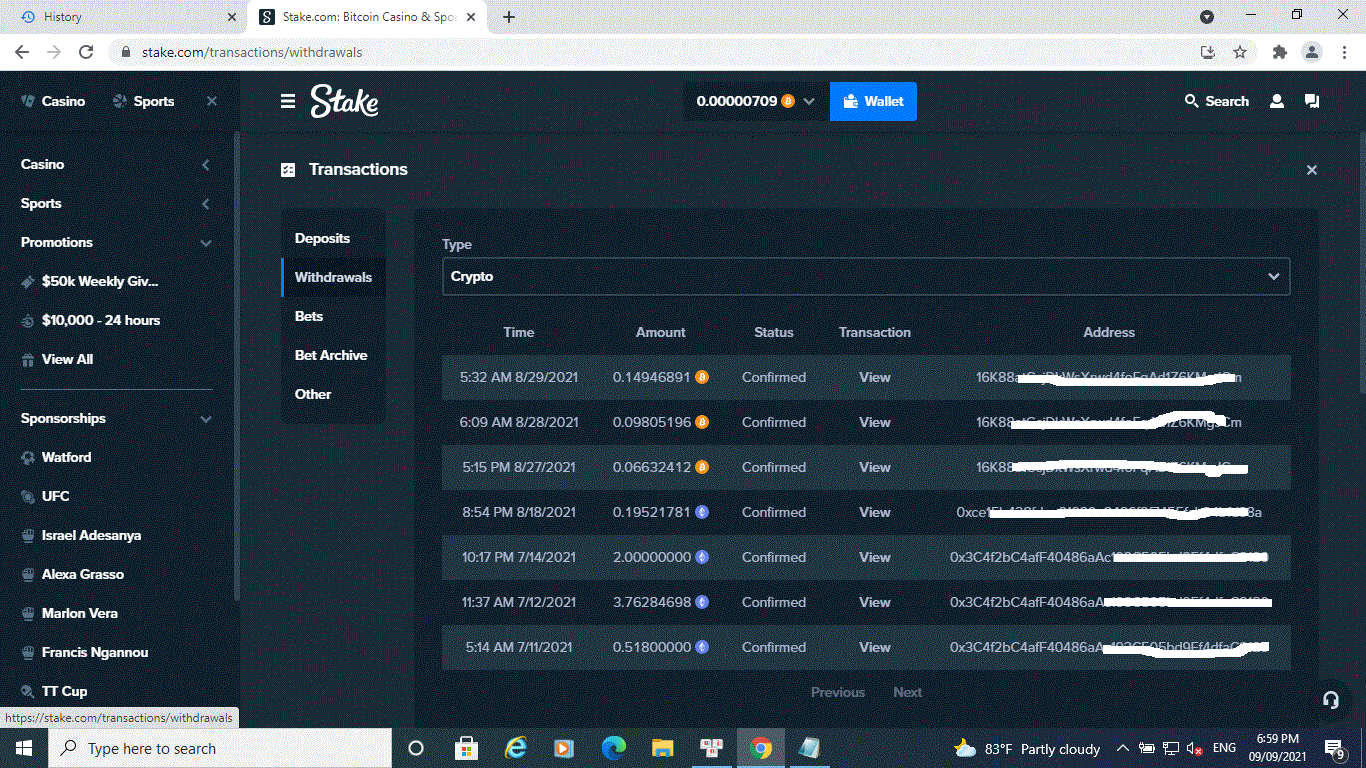The height and width of the screenshot is (768, 1366).
Task: Click the Chrome icon on the taskbar
Action: 761,748
